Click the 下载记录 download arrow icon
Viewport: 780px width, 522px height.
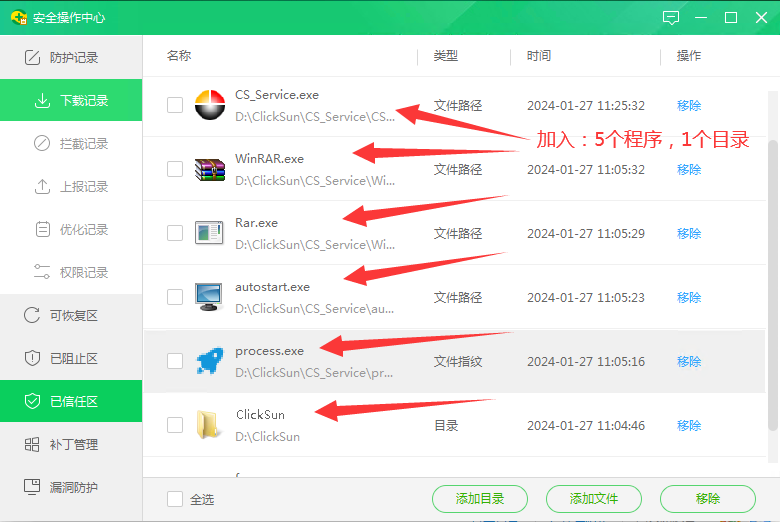click(42, 101)
